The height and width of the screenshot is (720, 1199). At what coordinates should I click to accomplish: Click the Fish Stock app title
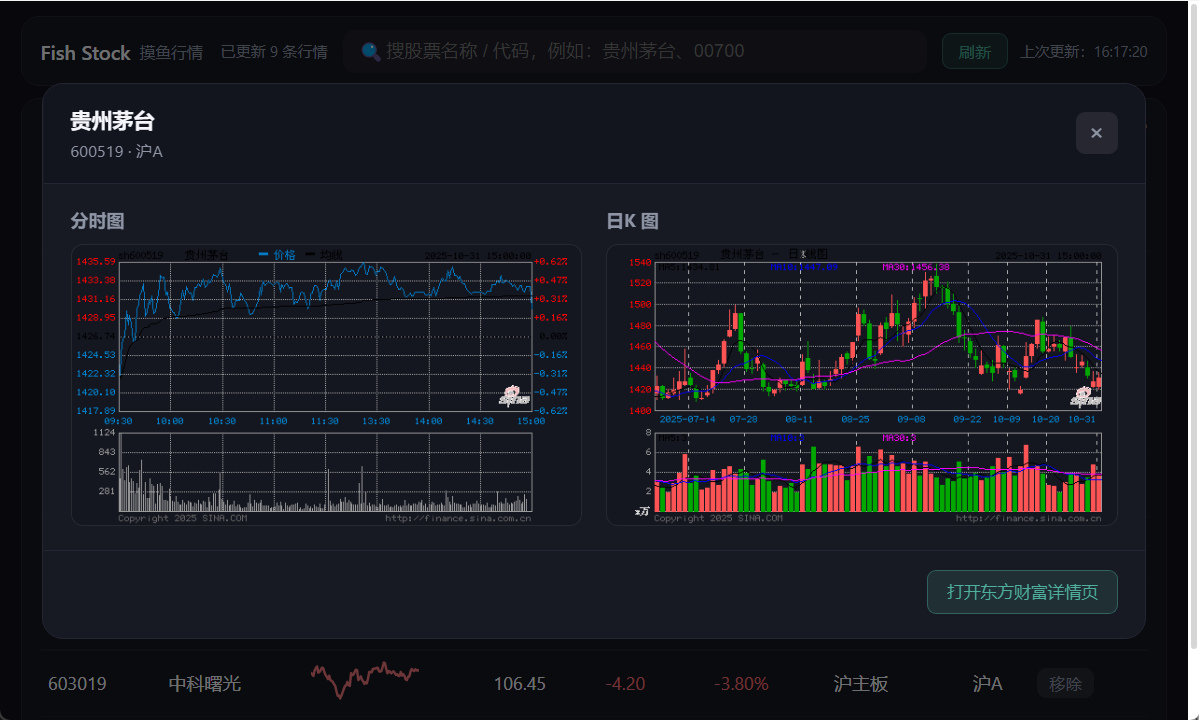click(x=85, y=53)
